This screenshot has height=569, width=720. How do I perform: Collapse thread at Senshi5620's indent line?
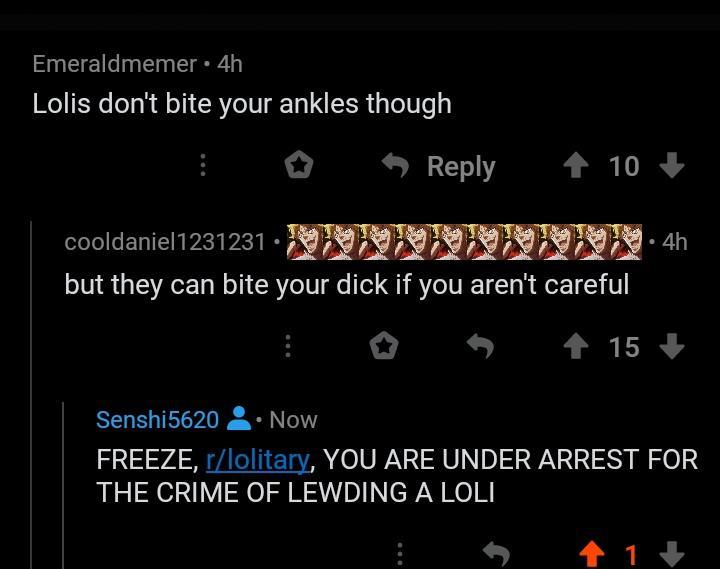coord(63,485)
